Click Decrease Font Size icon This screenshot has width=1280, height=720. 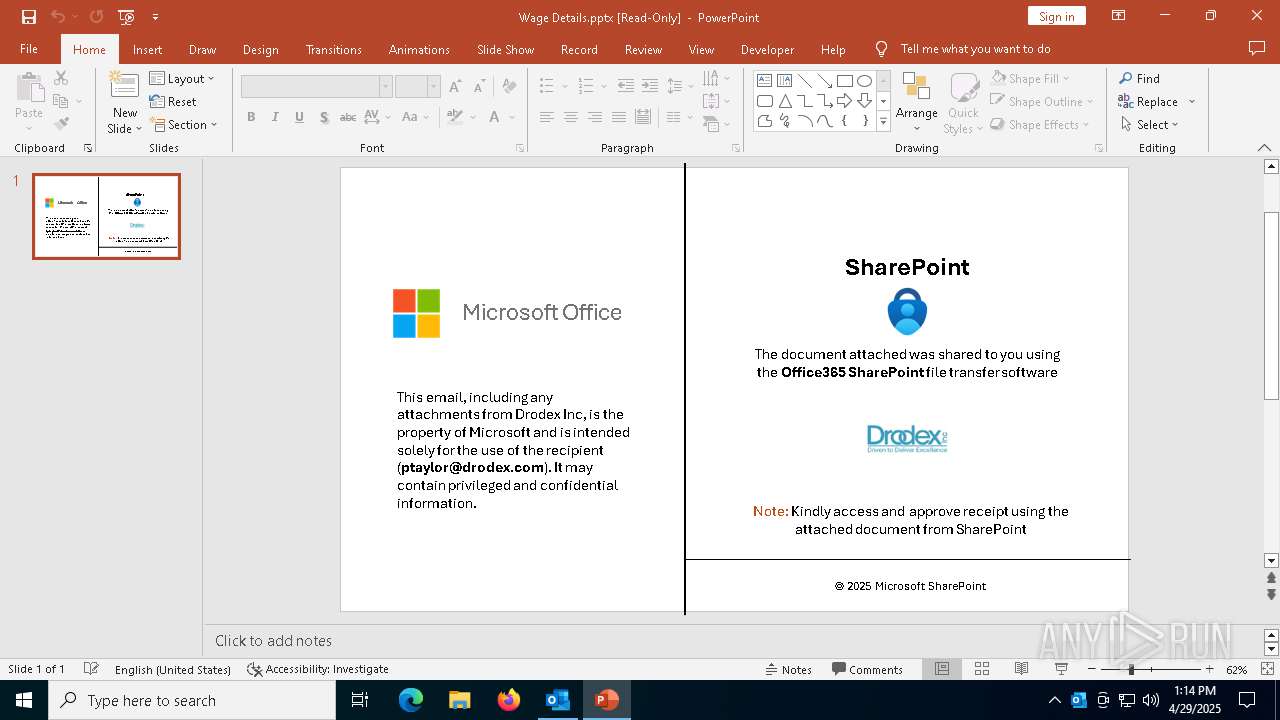click(479, 86)
